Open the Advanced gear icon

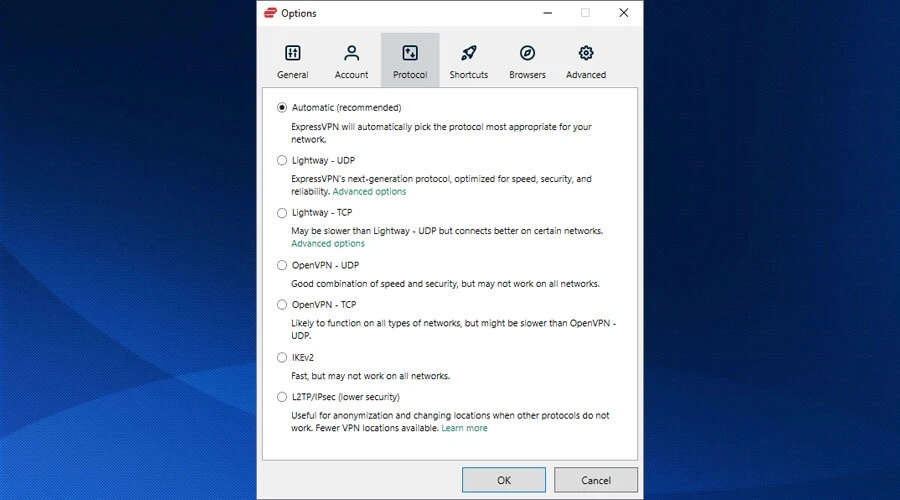586,53
